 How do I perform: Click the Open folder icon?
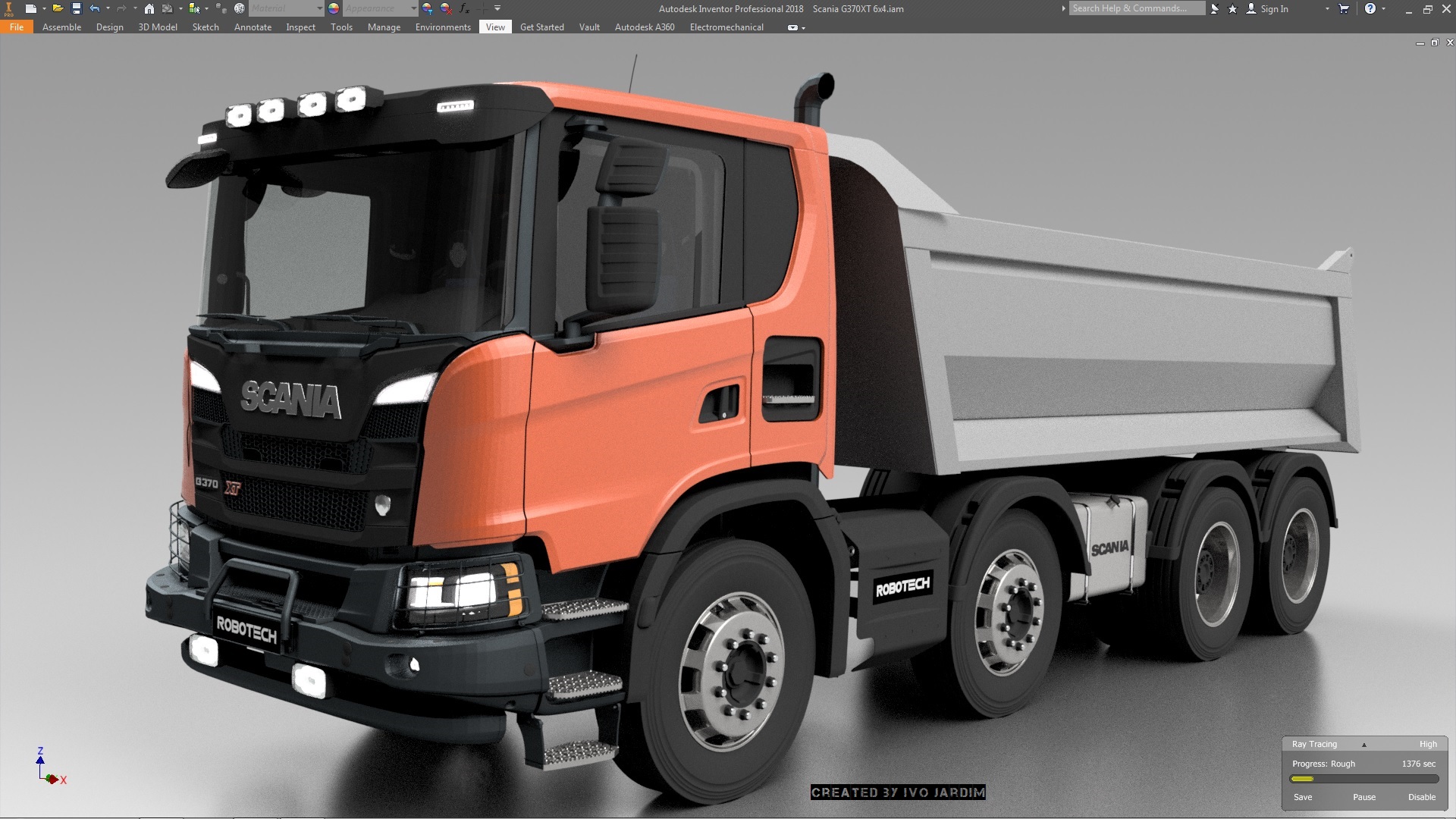pyautogui.click(x=57, y=8)
